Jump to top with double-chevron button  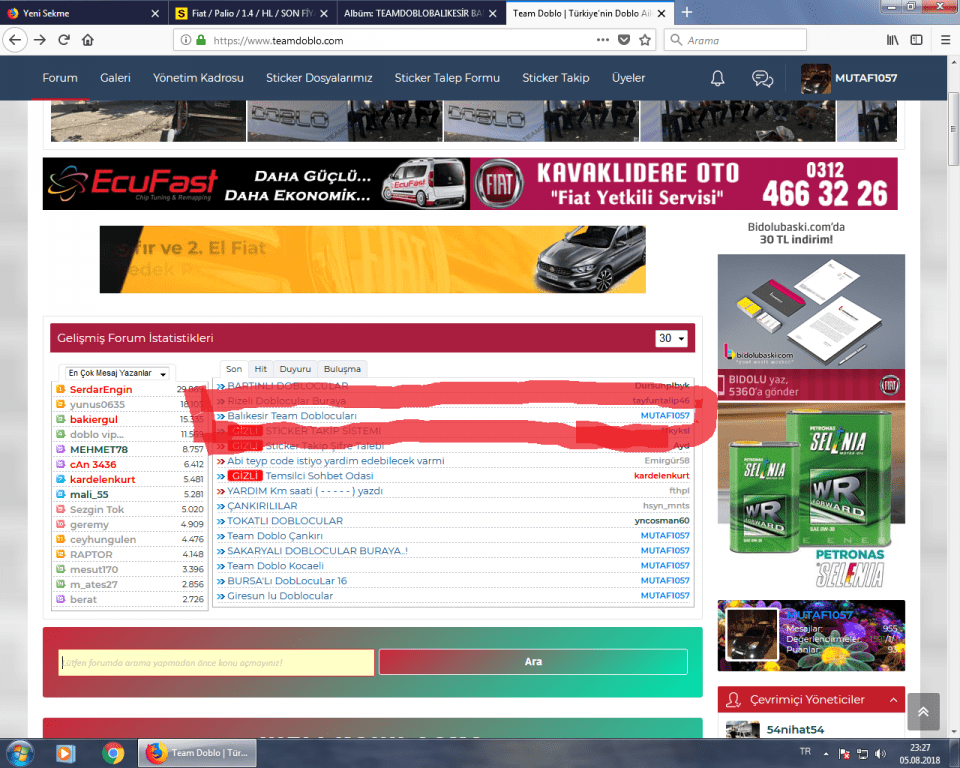[923, 711]
